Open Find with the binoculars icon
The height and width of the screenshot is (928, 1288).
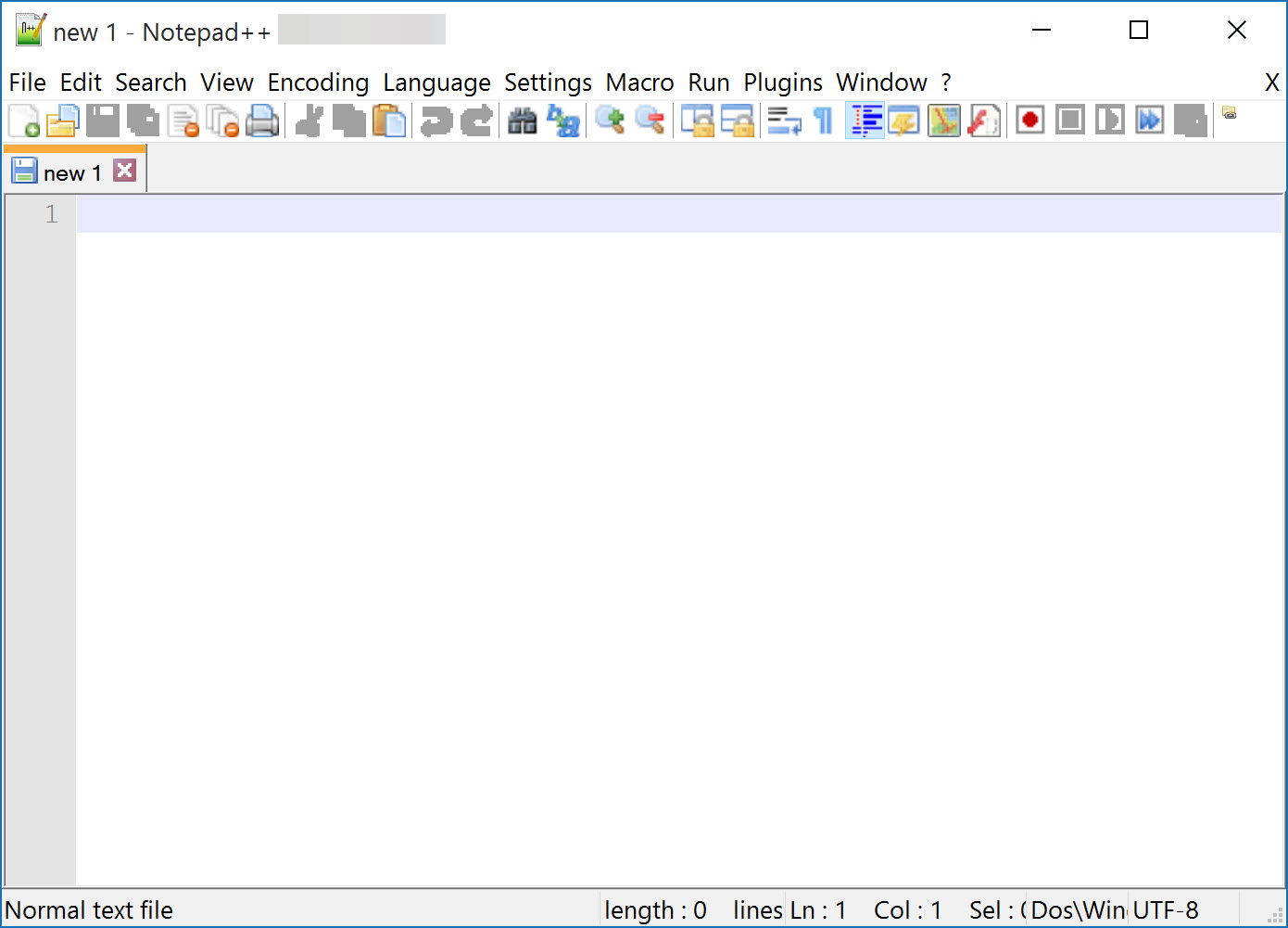coord(523,121)
